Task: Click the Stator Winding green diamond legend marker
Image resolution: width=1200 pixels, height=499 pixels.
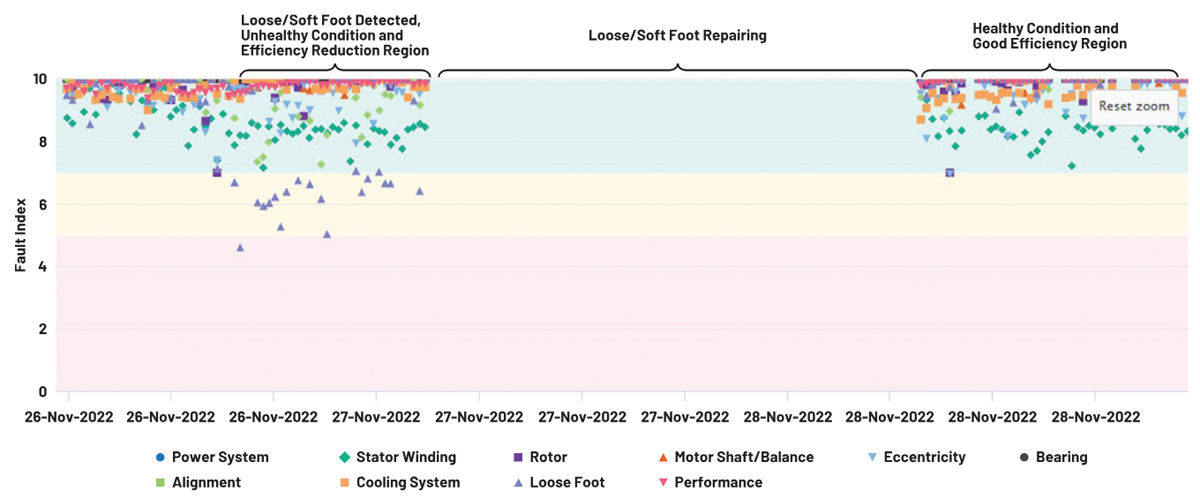Action: pyautogui.click(x=345, y=457)
